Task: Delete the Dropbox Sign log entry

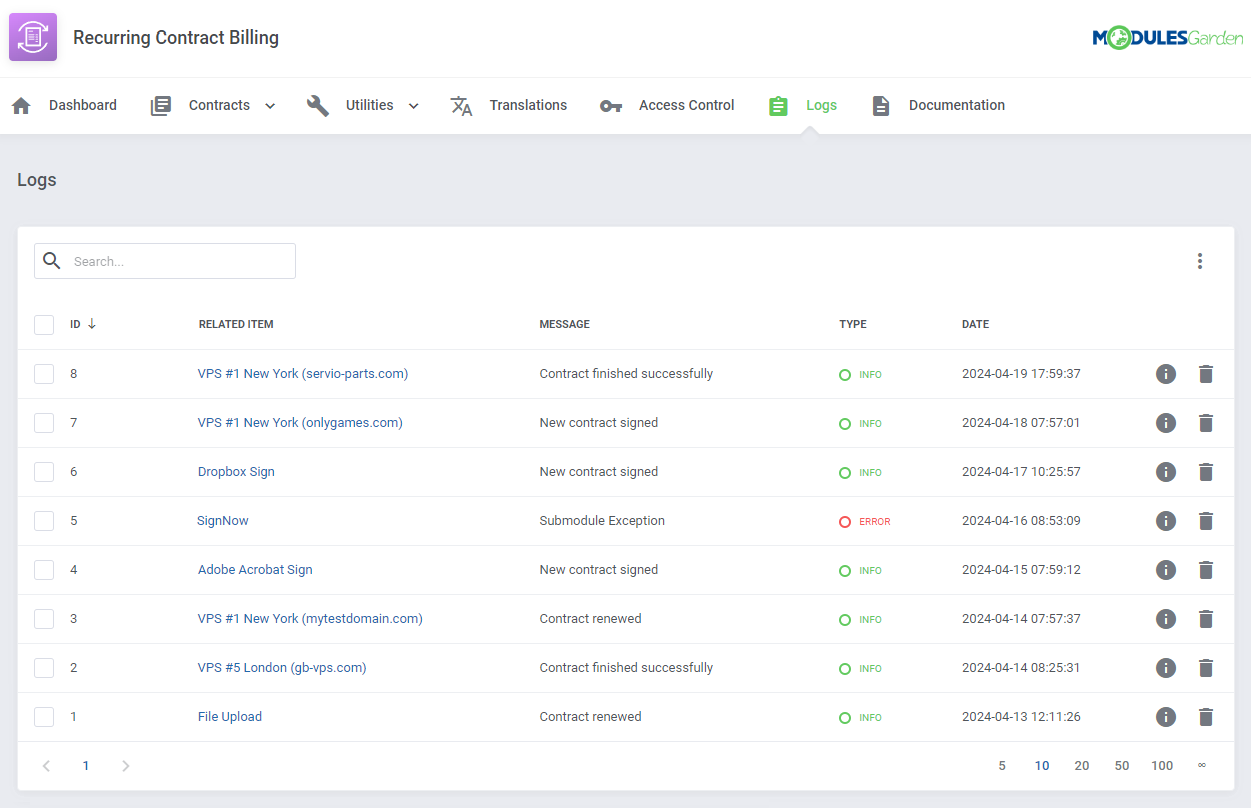Action: coord(1206,472)
